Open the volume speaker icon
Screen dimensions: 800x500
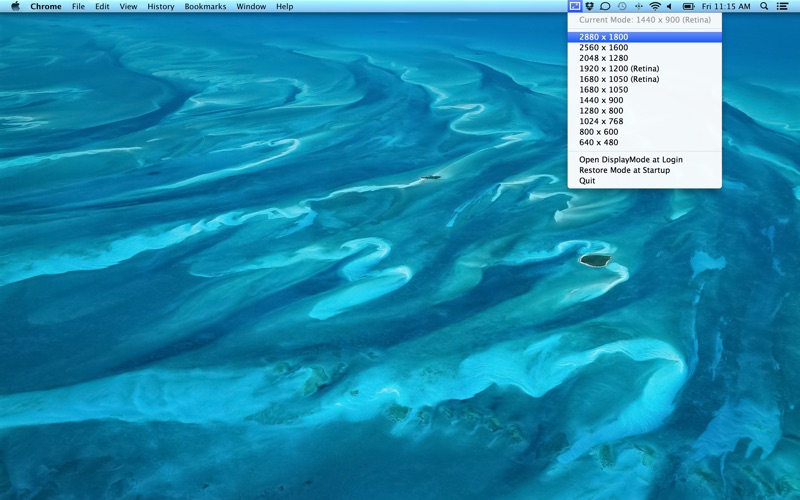click(670, 6)
